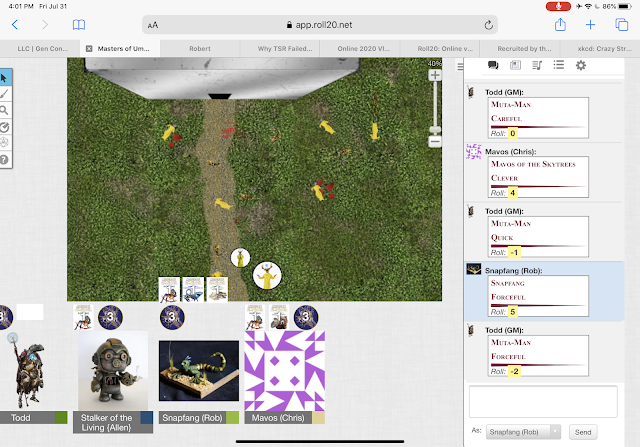Close the Masters of Um... tab

[89, 49]
